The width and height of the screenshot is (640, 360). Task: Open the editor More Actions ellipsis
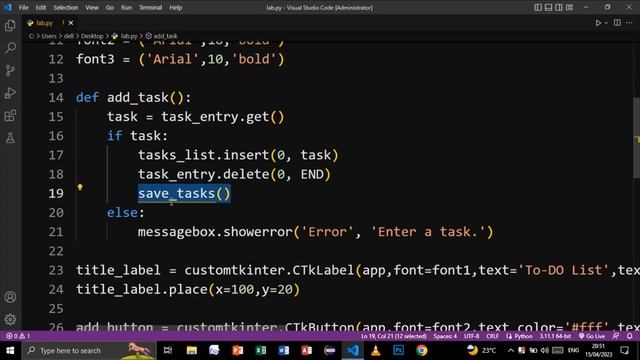point(629,23)
